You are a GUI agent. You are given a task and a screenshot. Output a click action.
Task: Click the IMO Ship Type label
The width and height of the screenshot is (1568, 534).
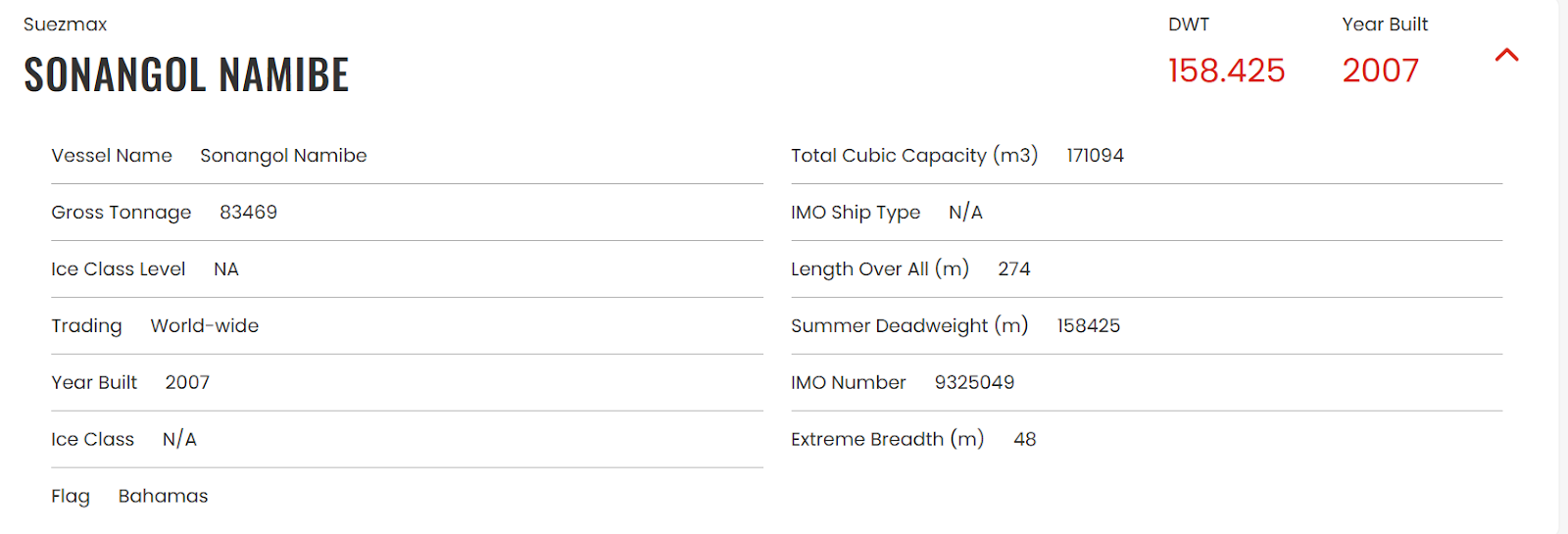pos(856,213)
